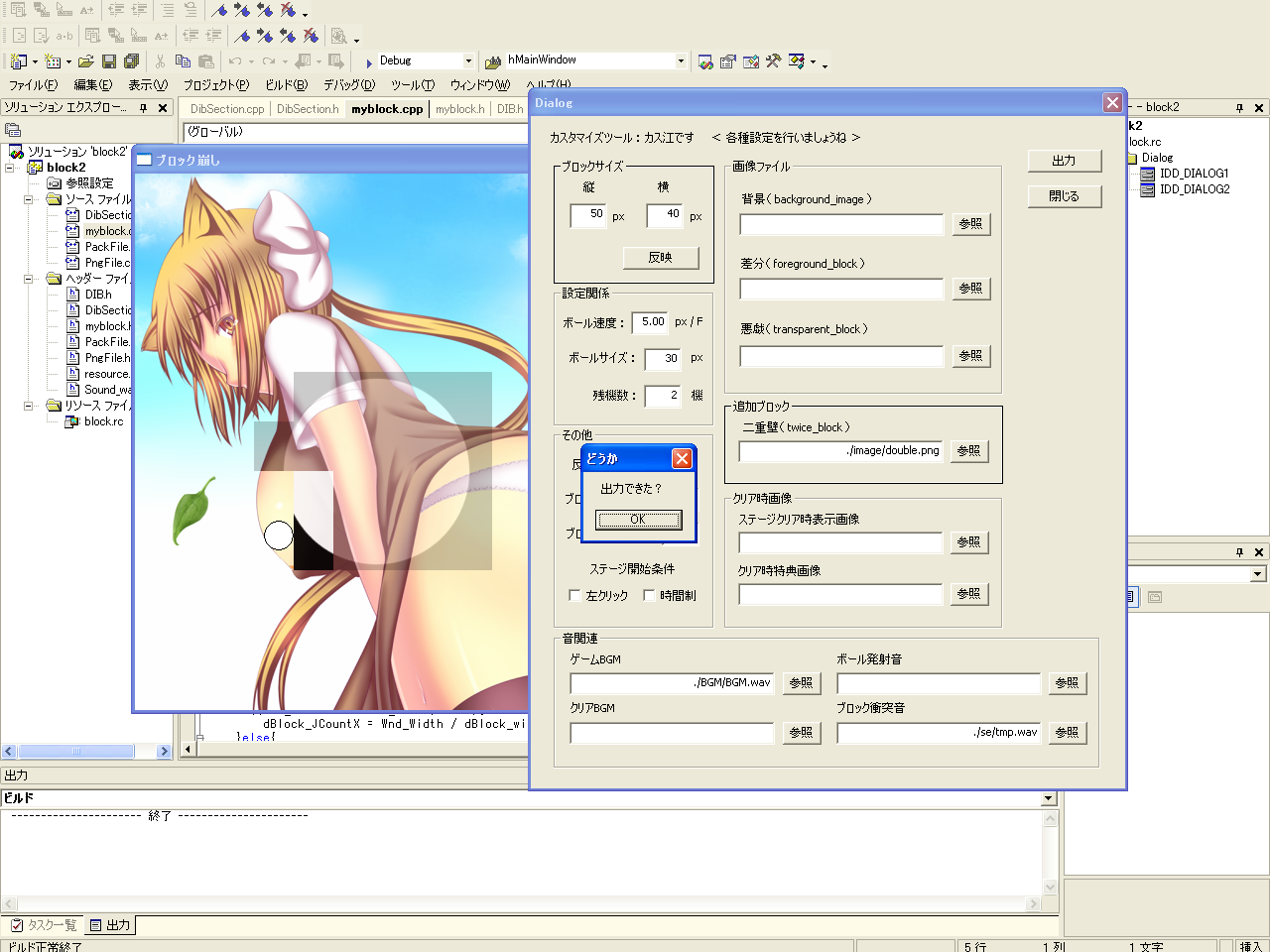The image size is (1270, 952).
Task: Open the ファイル(F) menu
Action: point(34,85)
